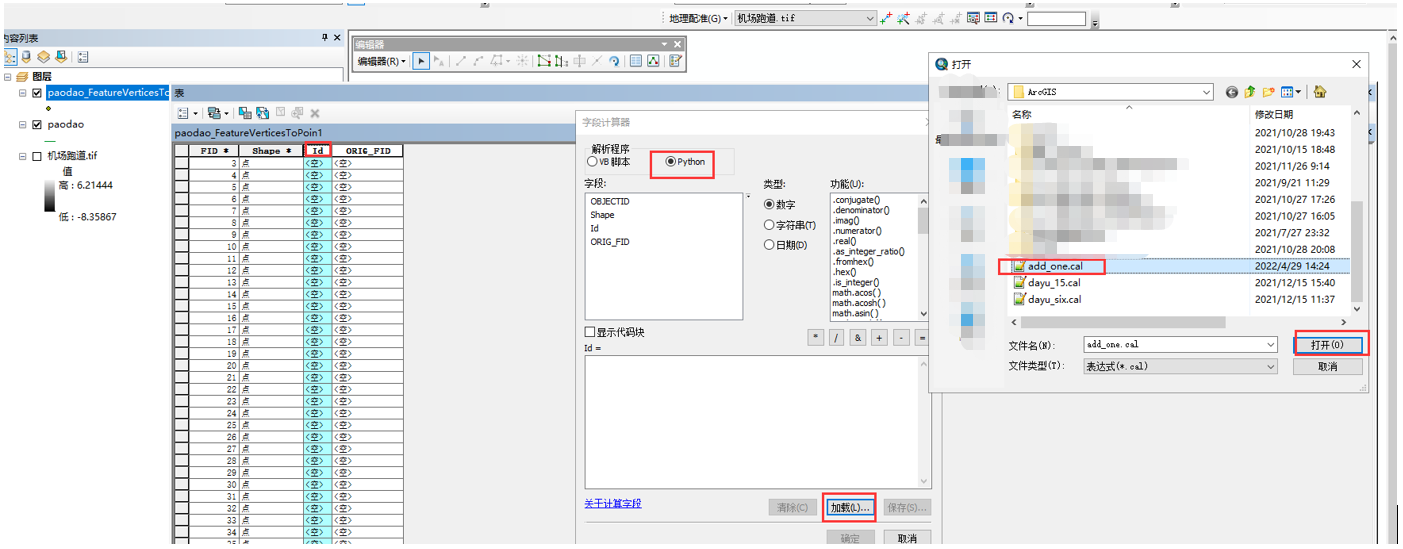Open the Viewer window from the georeferencing toolbar
This screenshot has height=549, width=1403.
pyautogui.click(x=973, y=18)
